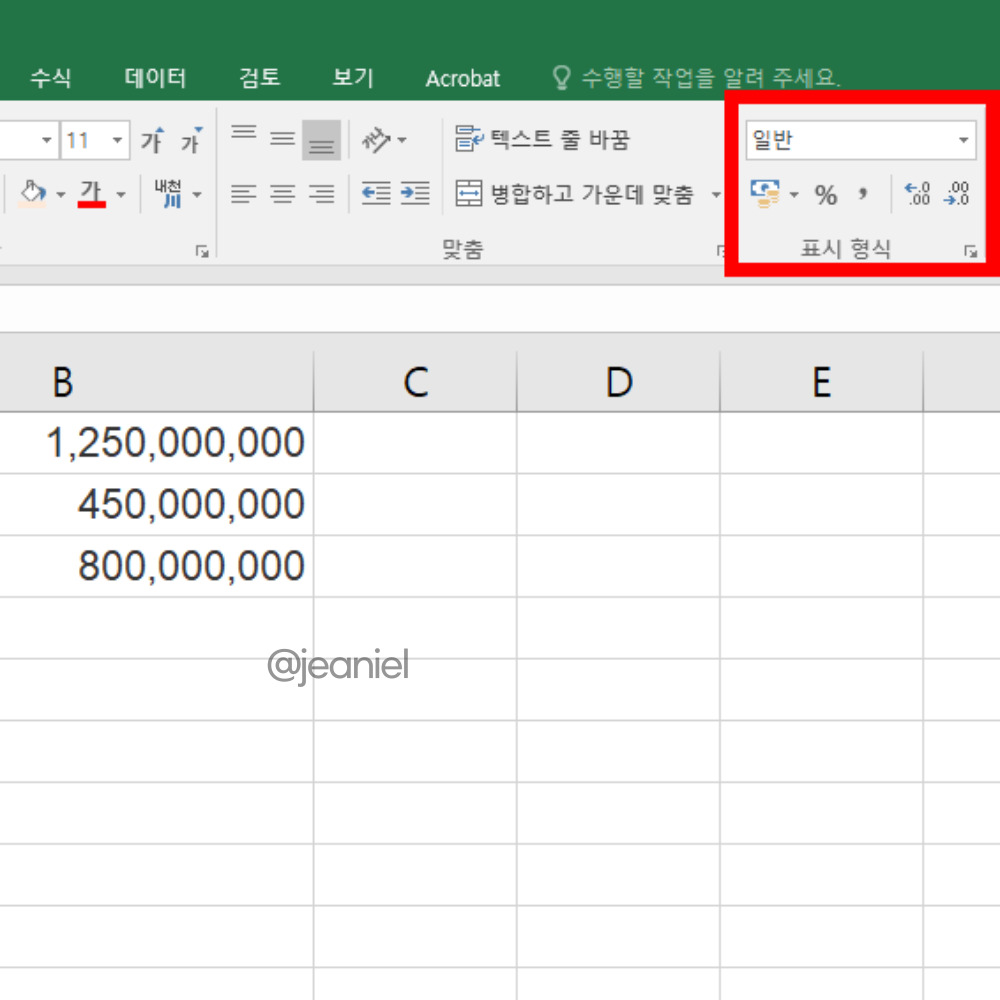Click the text orientation icon
The height and width of the screenshot is (1000, 1000).
[x=376, y=140]
